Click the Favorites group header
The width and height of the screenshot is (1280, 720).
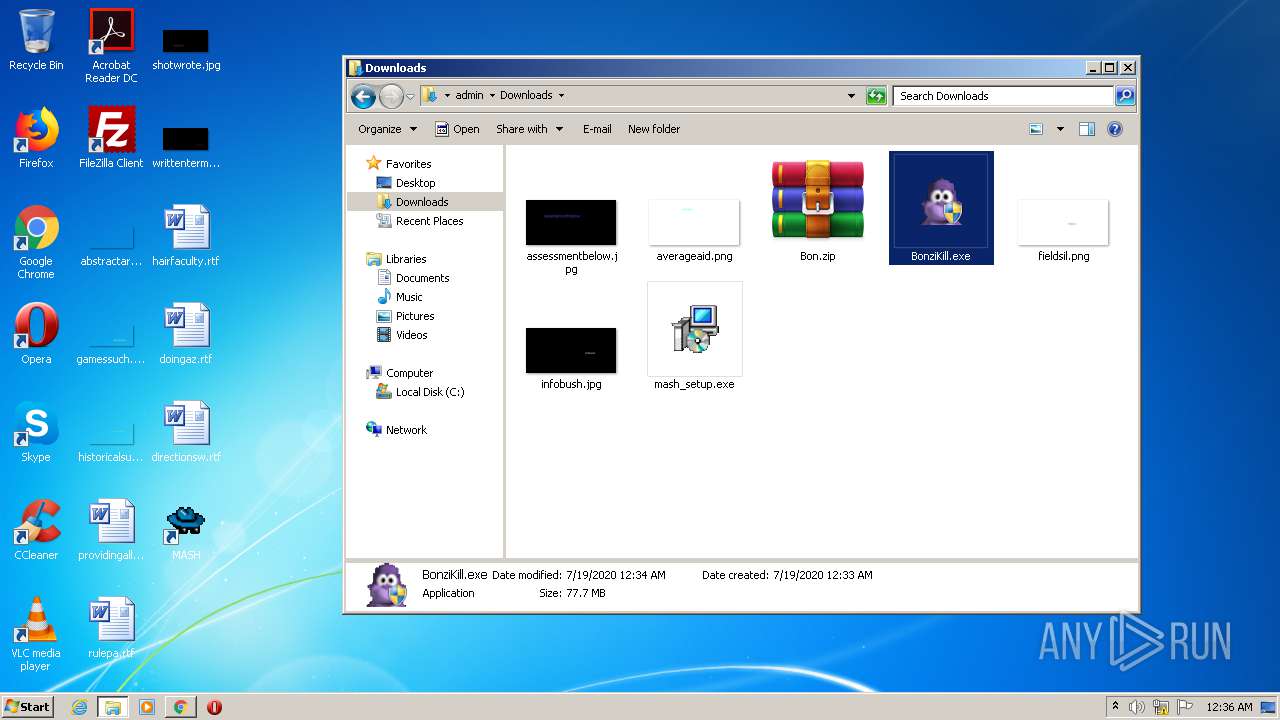click(408, 164)
